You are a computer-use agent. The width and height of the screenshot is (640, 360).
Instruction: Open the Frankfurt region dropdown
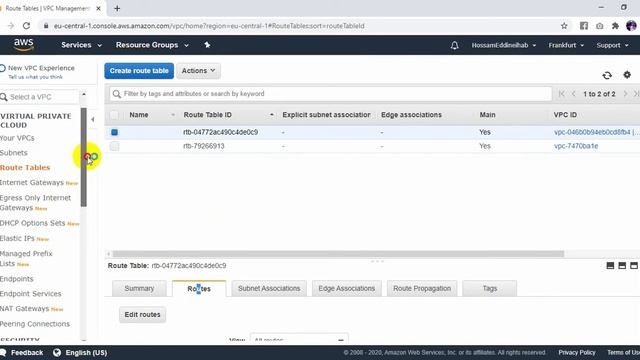tap(566, 45)
